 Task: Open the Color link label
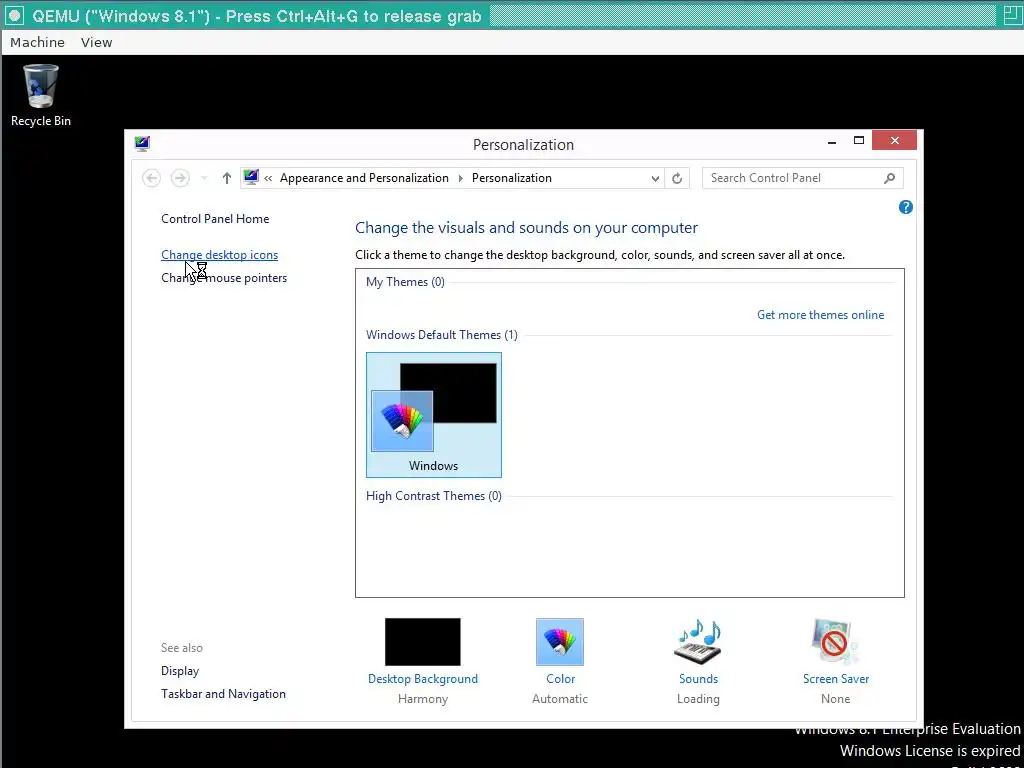point(560,679)
